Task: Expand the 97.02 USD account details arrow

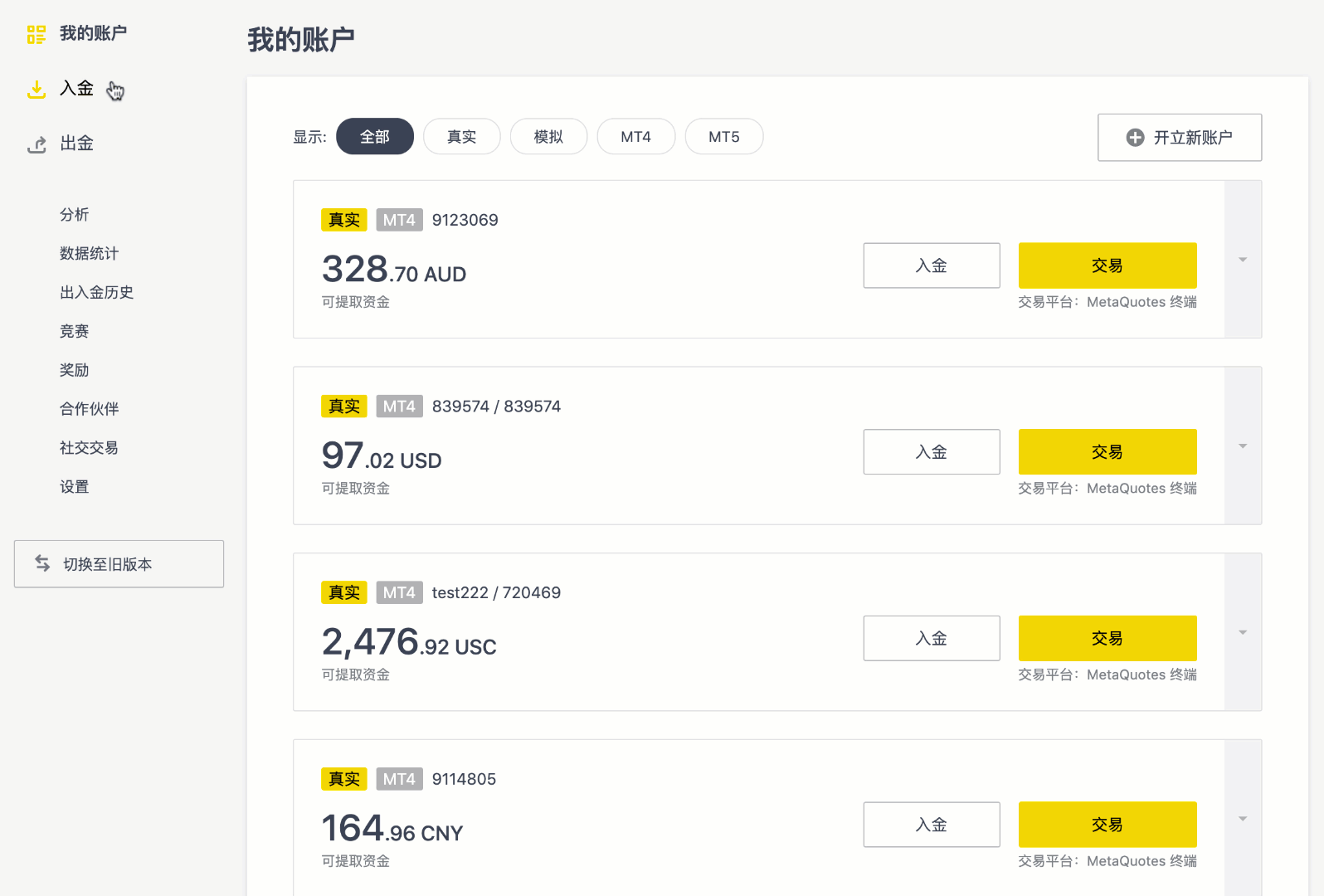Action: (1243, 446)
